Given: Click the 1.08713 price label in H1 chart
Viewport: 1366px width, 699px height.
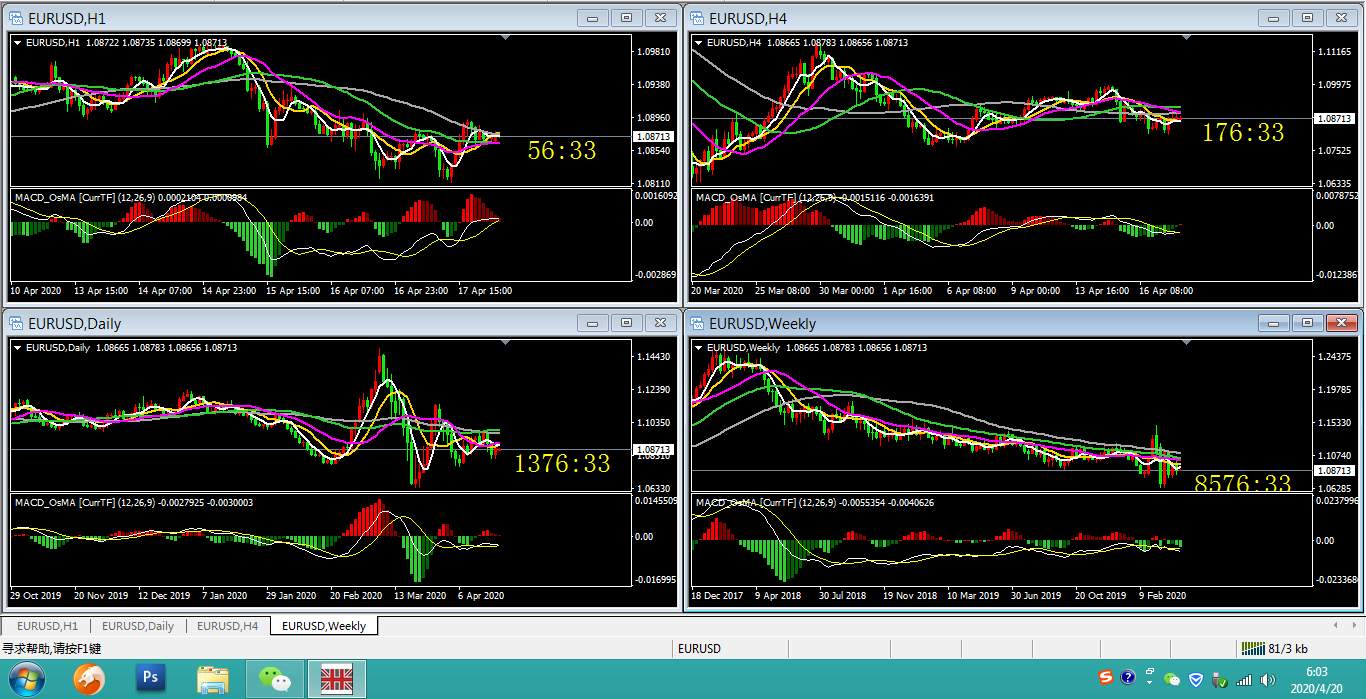Looking at the screenshot, I should (654, 136).
